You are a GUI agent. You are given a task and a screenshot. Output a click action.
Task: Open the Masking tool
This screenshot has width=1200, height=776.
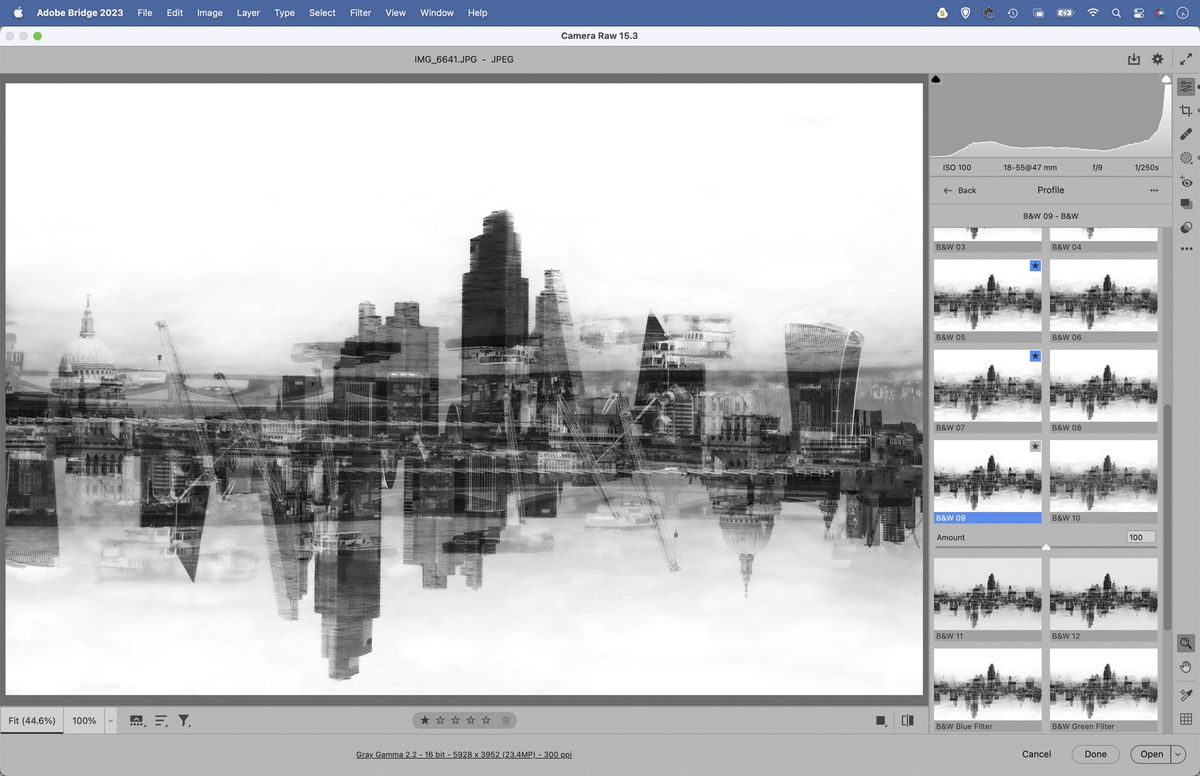(1186, 155)
